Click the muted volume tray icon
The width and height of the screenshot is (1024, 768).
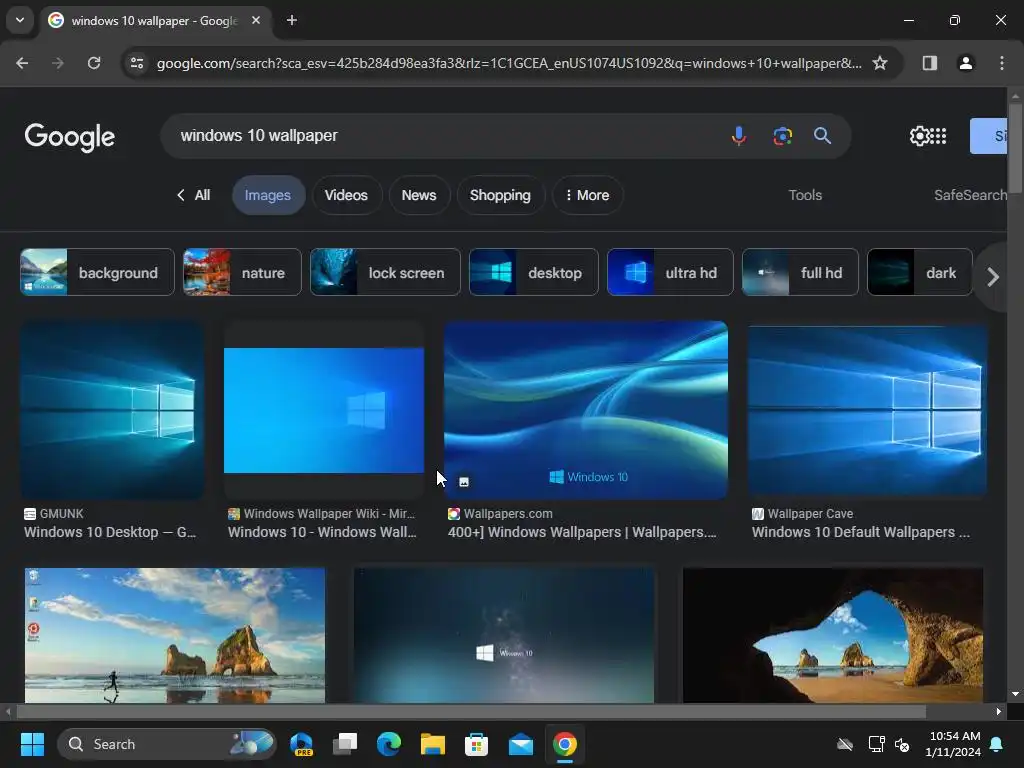tap(902, 744)
